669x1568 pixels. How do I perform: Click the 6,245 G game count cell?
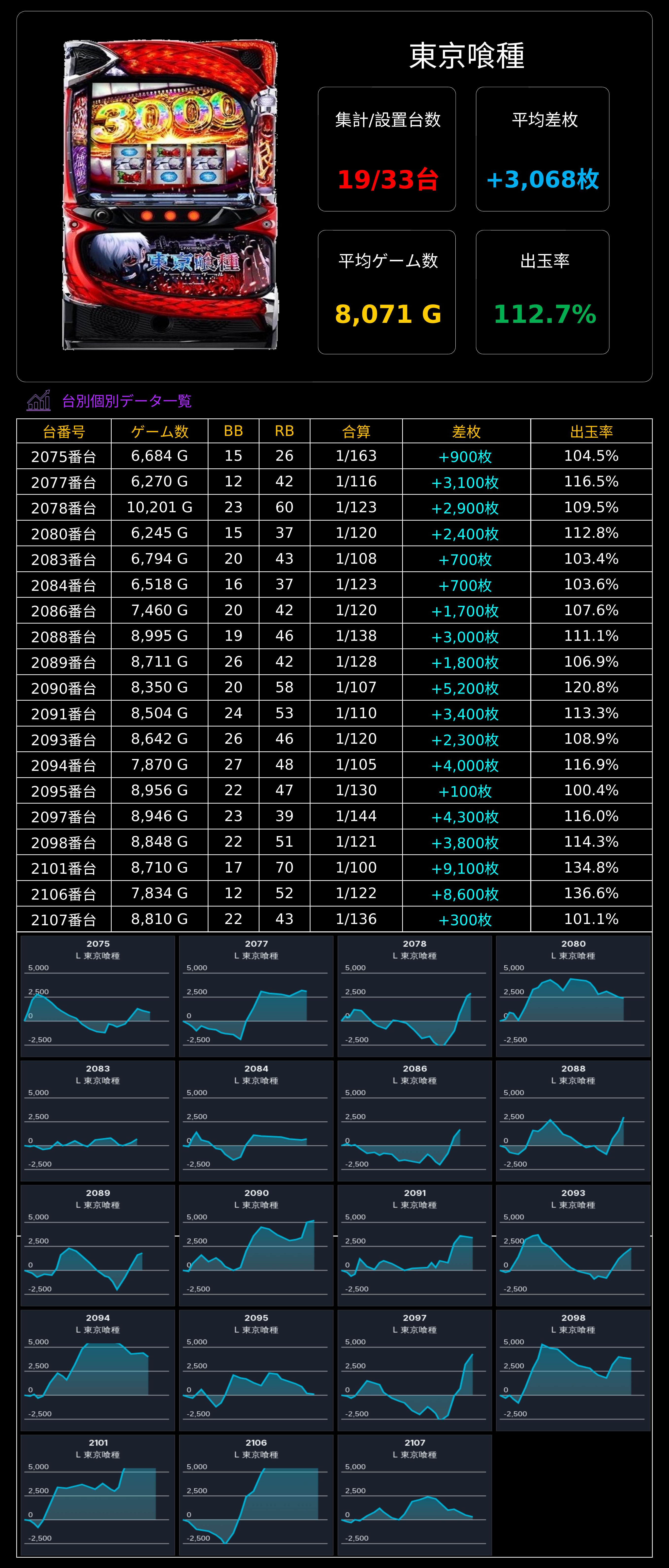tap(160, 533)
